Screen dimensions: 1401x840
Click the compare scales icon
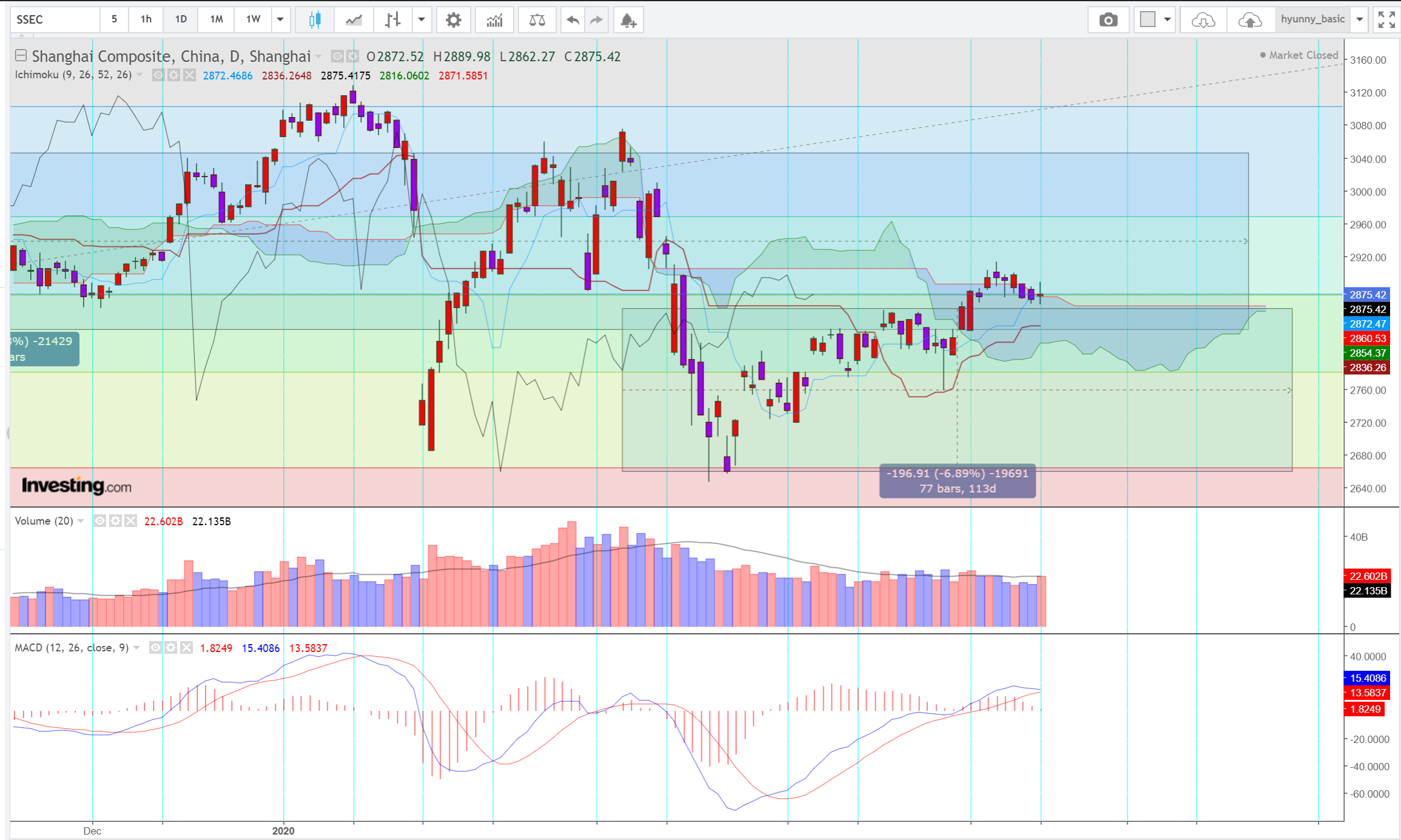point(537,20)
